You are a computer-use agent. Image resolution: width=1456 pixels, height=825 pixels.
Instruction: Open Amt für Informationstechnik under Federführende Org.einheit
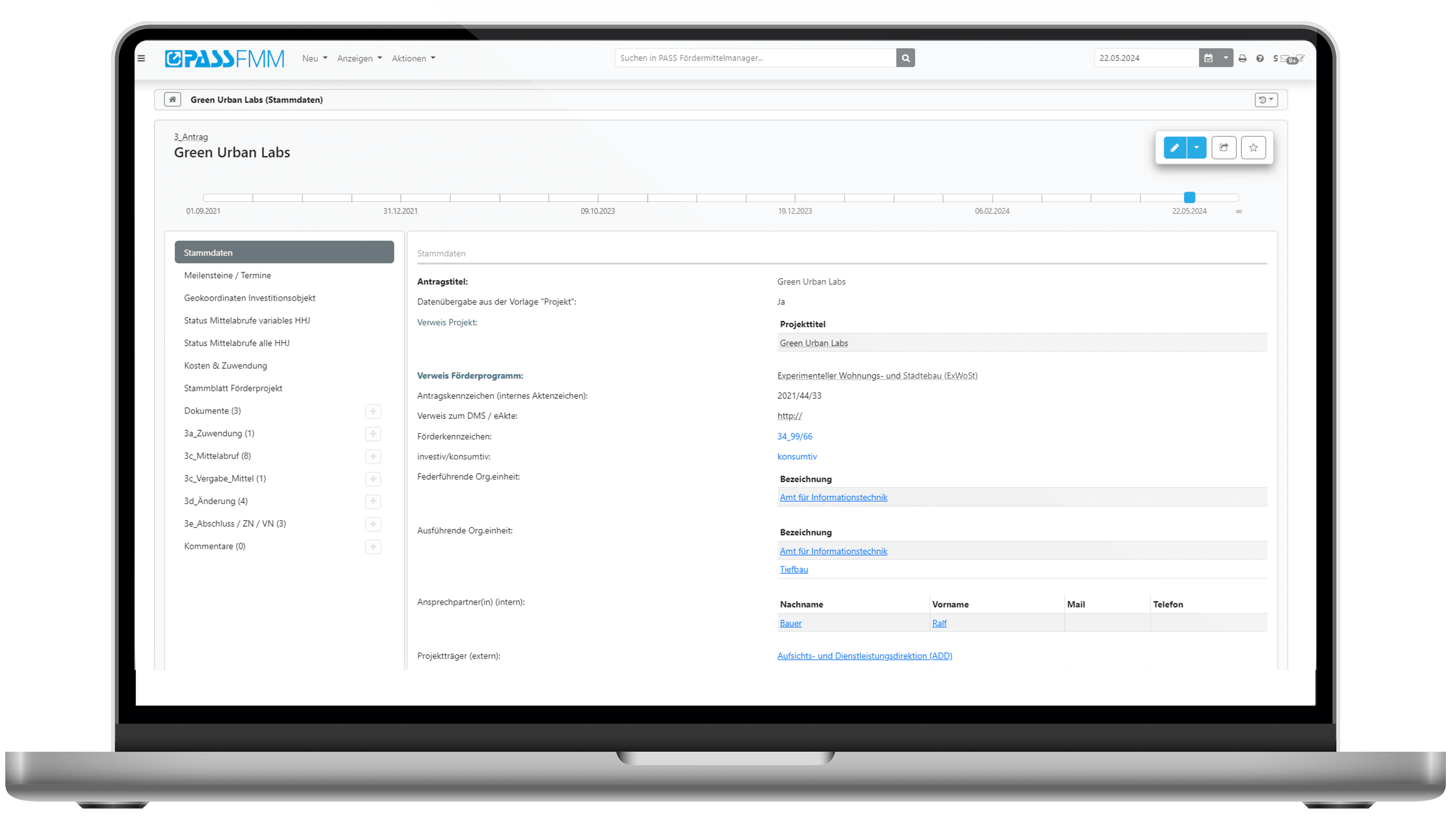tap(833, 498)
